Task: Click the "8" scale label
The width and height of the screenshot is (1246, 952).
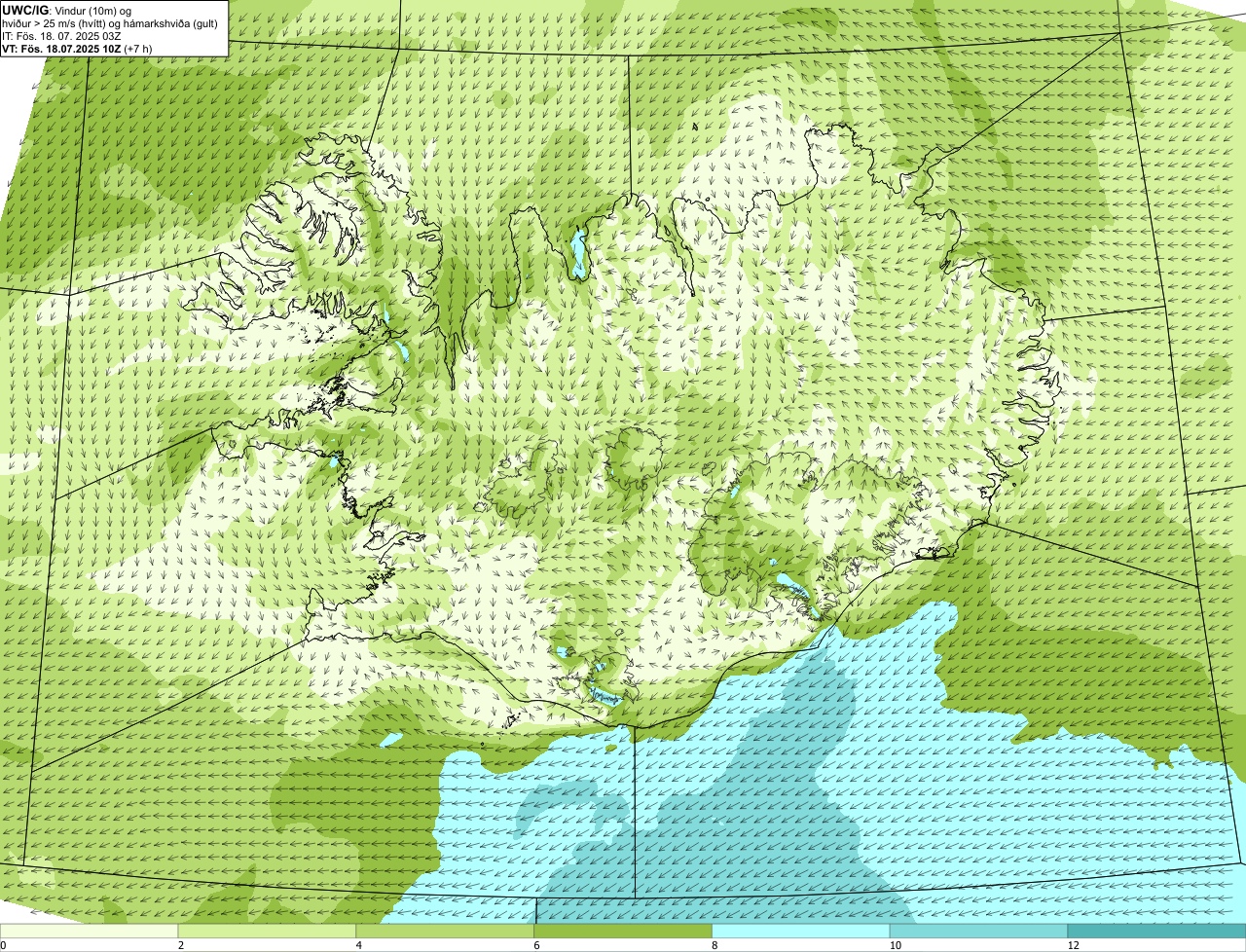Action: tap(715, 945)
